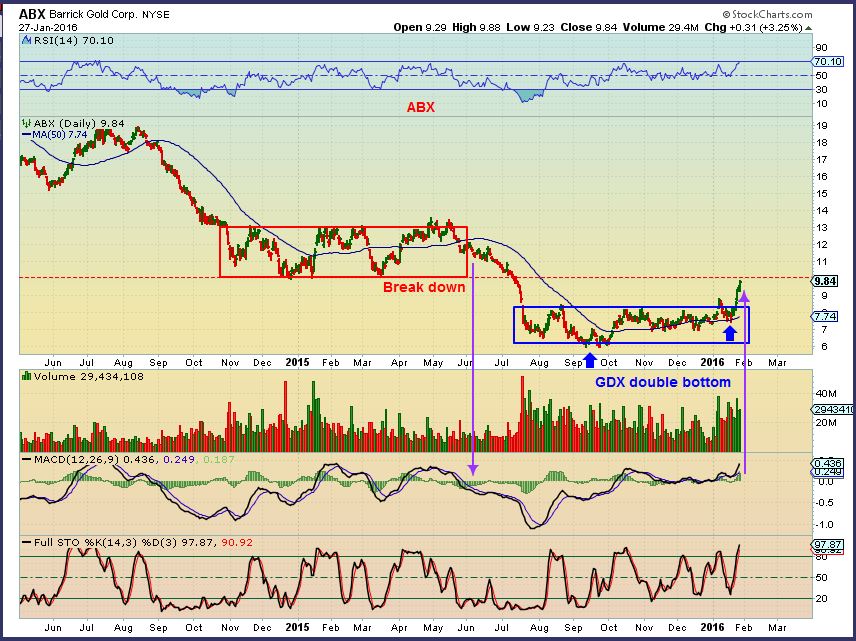This screenshot has height=641, width=856.
Task: Click the volume bars icon beside Volume legend
Action: click(27, 376)
